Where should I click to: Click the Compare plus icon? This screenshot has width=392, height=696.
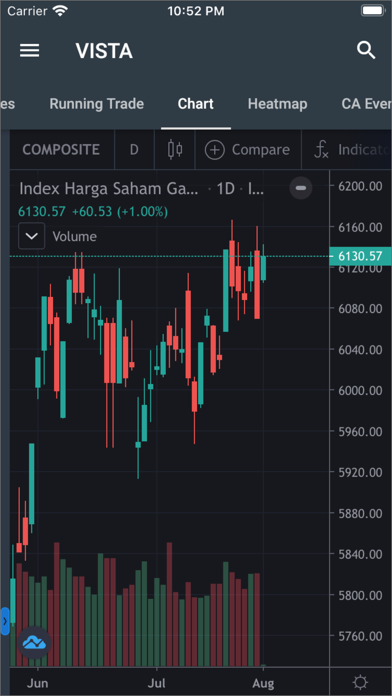[214, 150]
